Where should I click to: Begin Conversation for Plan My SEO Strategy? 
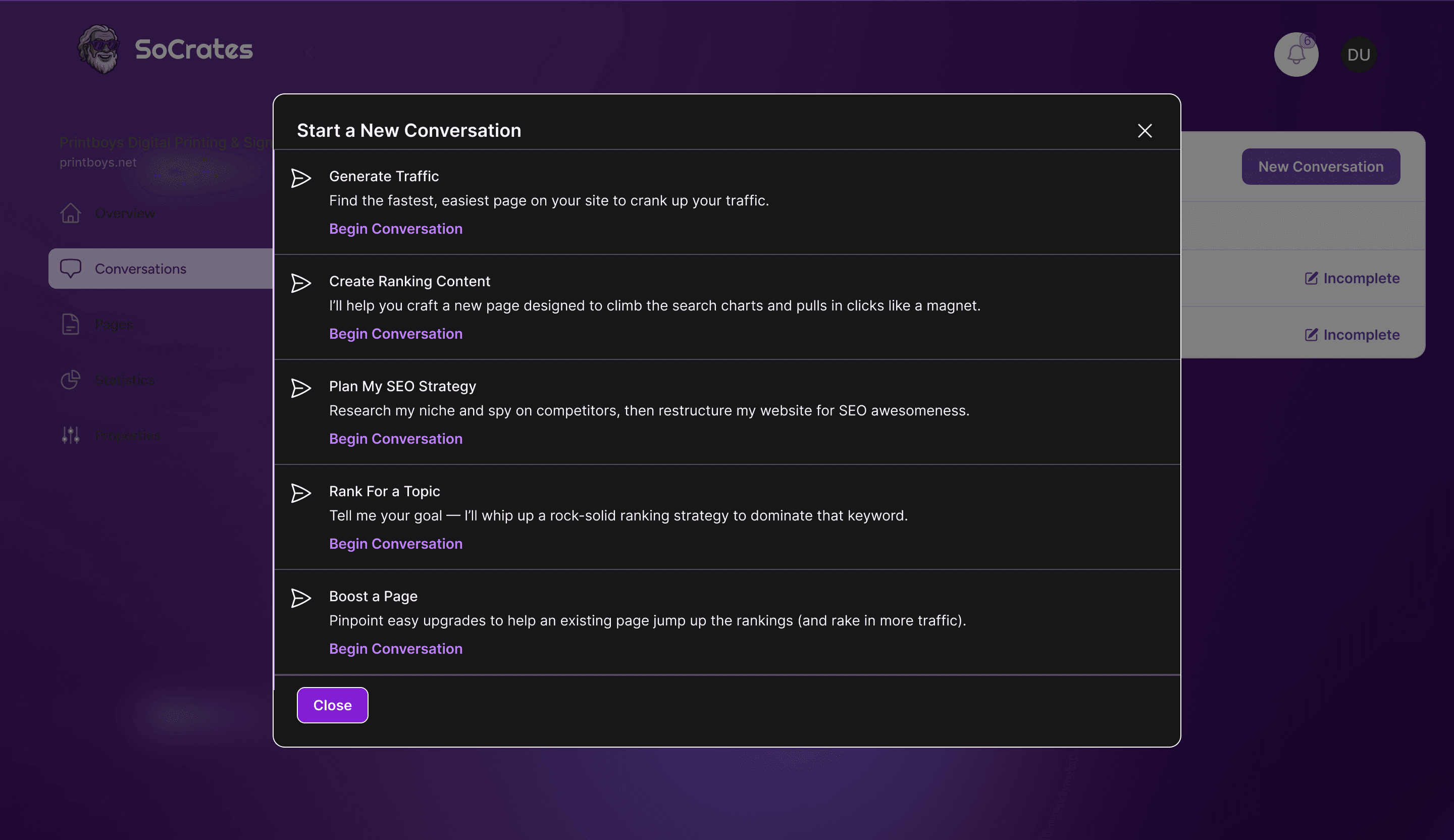395,439
